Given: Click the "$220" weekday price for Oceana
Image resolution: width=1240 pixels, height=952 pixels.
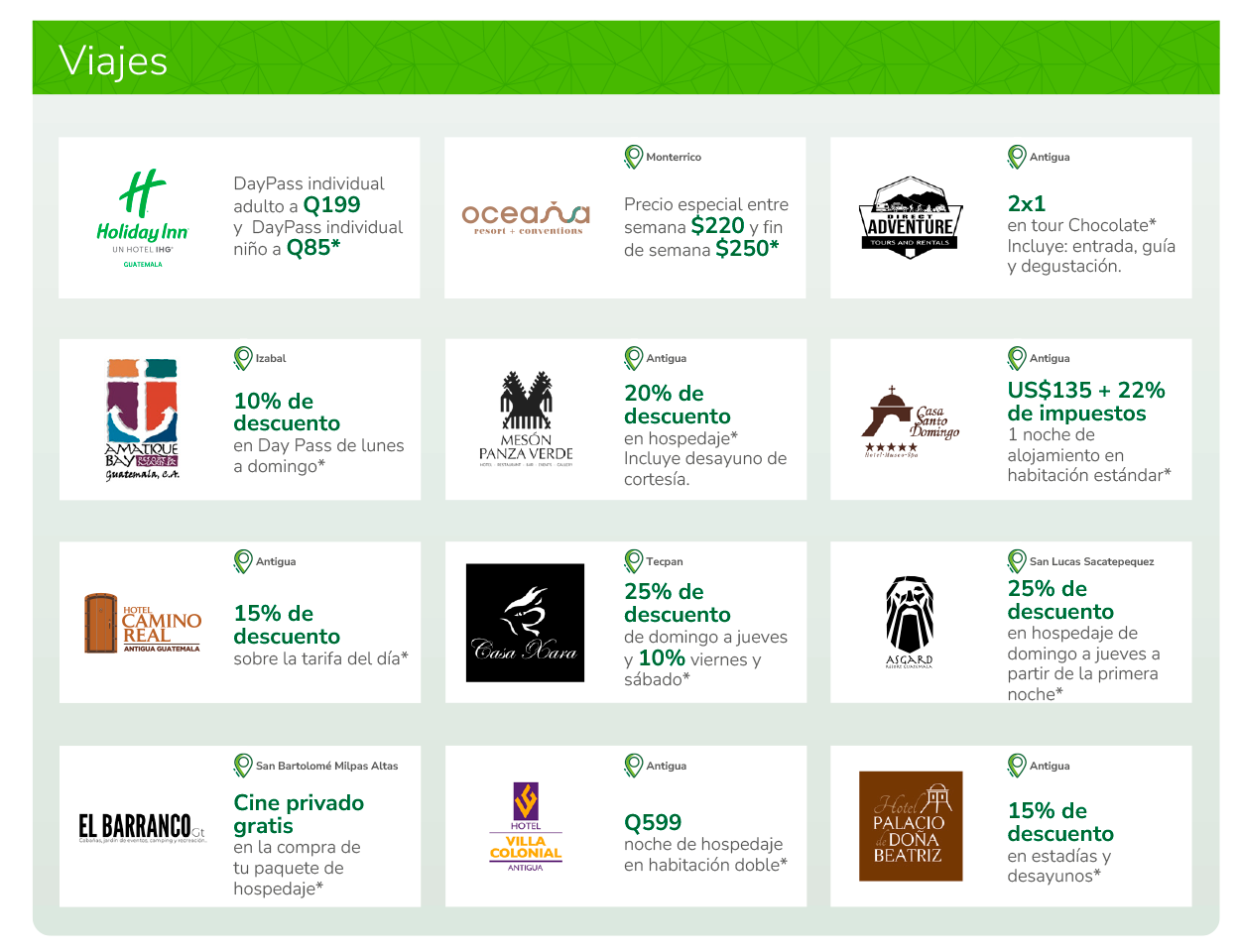Looking at the screenshot, I should coord(718,226).
